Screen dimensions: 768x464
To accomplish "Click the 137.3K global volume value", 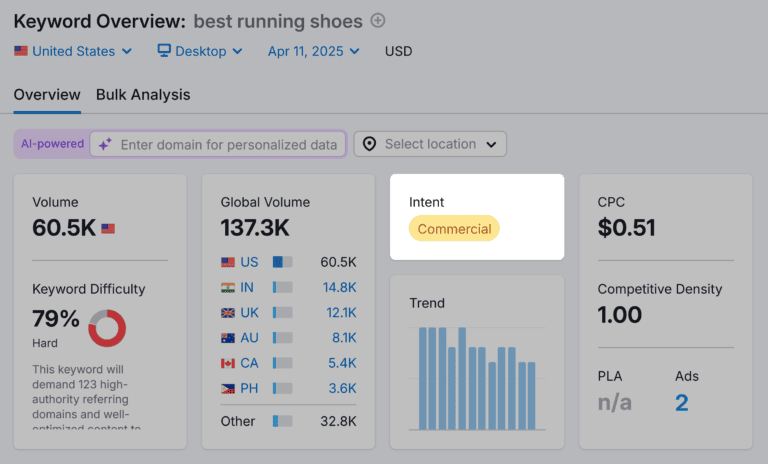I will point(255,228).
